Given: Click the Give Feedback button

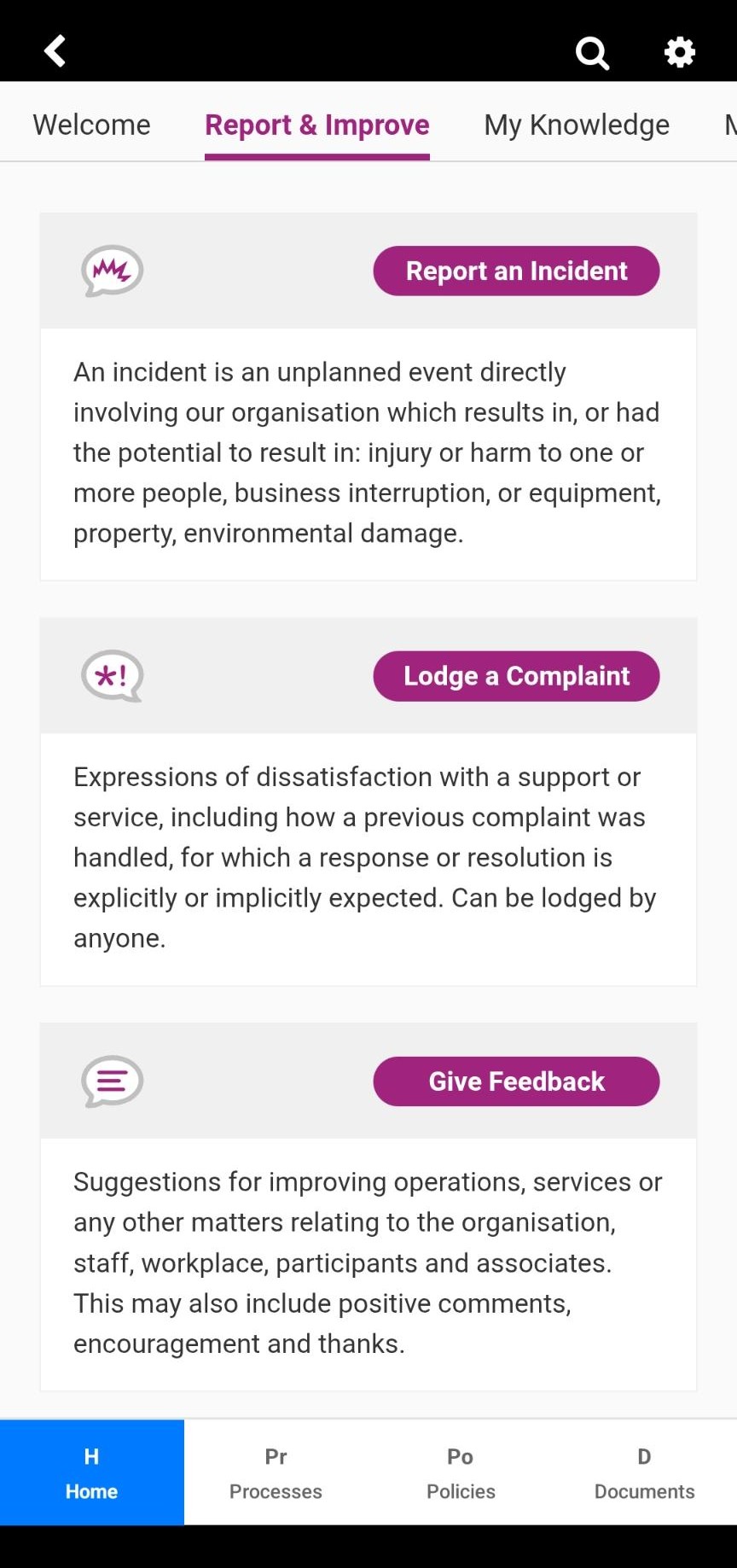Looking at the screenshot, I should tap(516, 1081).
